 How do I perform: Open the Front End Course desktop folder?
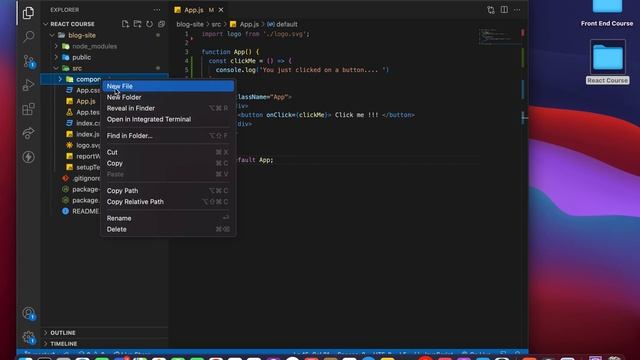[607, 13]
